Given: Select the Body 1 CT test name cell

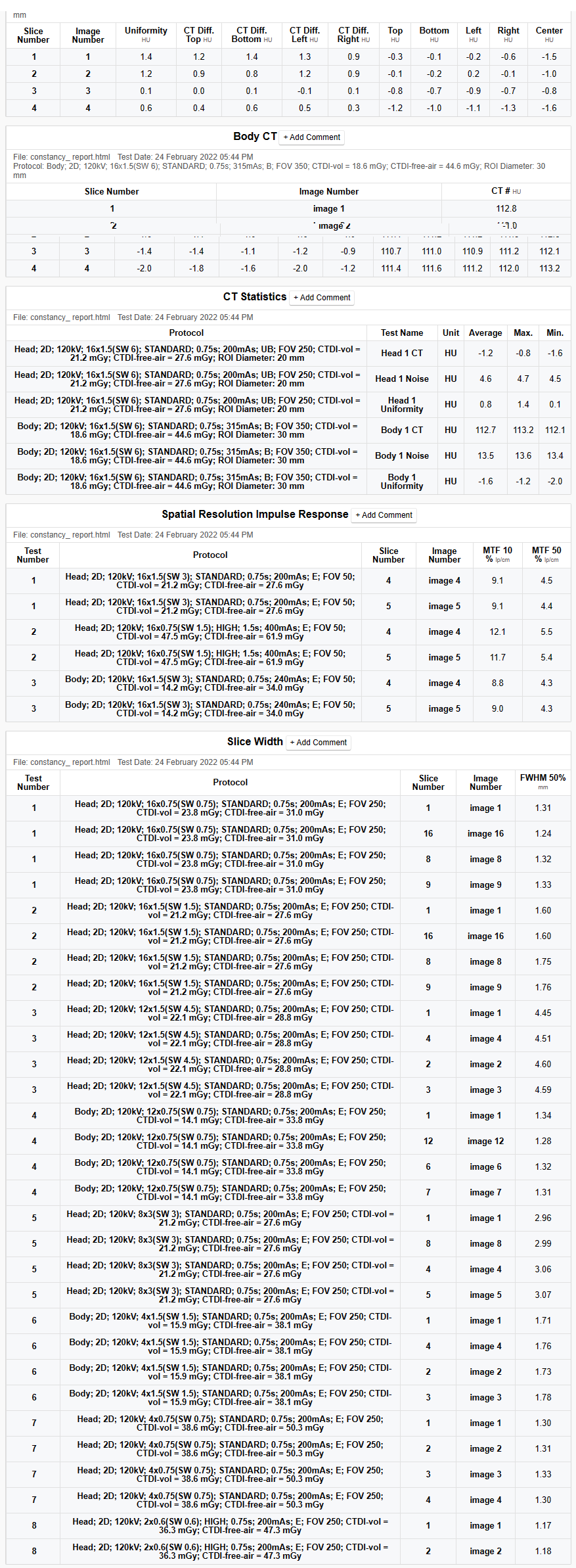Looking at the screenshot, I should tap(402, 430).
